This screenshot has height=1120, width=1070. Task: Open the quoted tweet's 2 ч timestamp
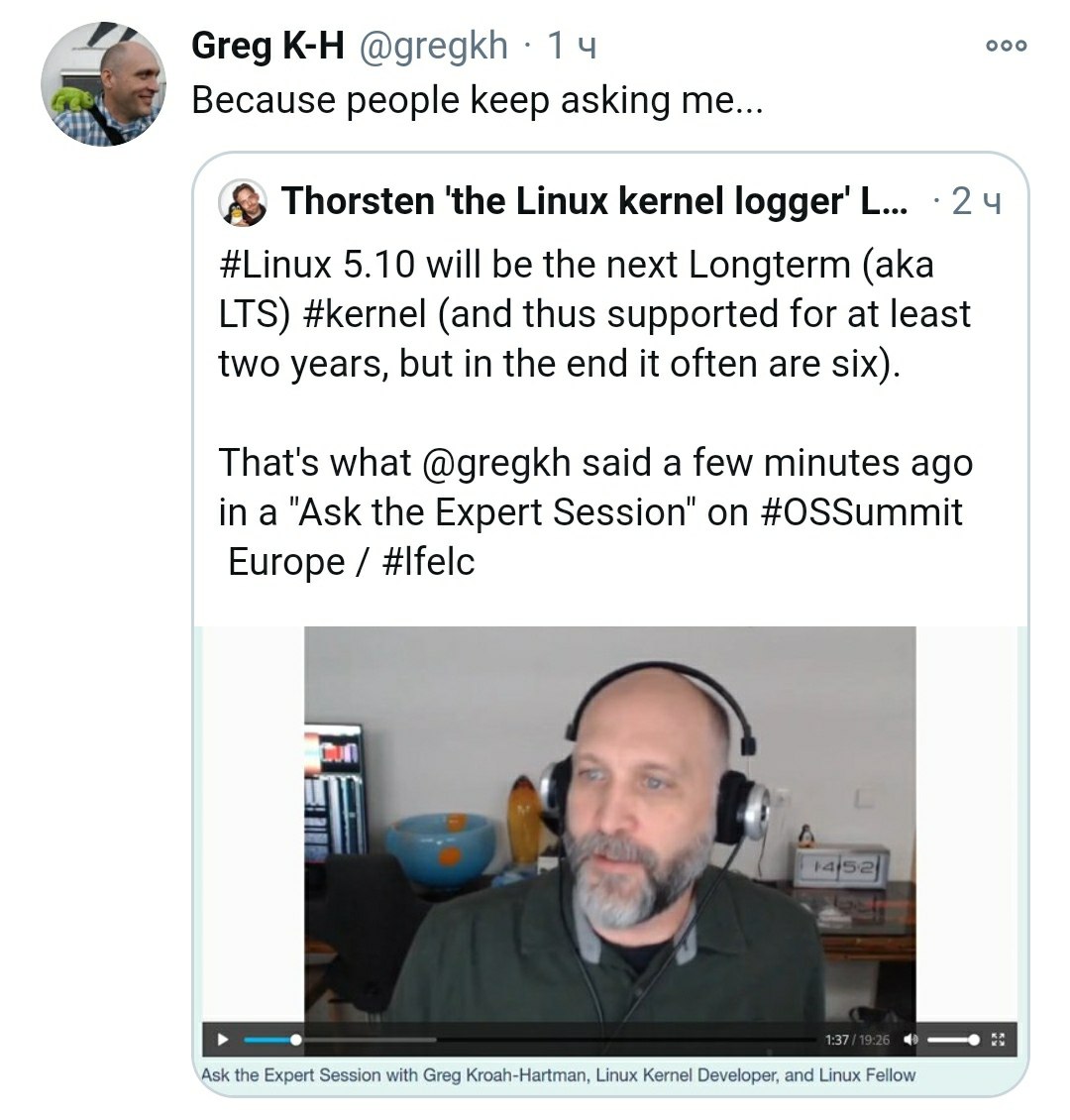[x=977, y=201]
